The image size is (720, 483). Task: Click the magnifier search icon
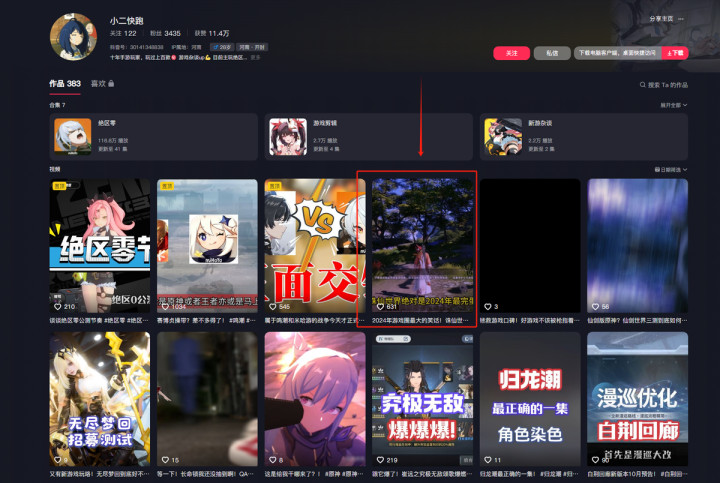click(x=642, y=85)
